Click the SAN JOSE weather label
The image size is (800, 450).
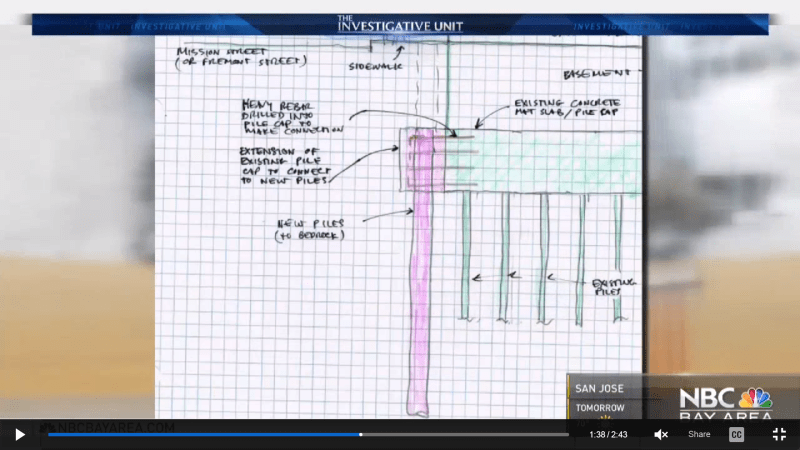pyautogui.click(x=599, y=389)
